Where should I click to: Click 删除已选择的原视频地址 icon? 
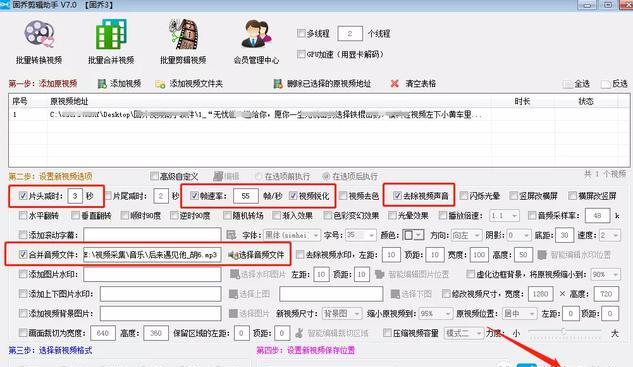coord(278,84)
